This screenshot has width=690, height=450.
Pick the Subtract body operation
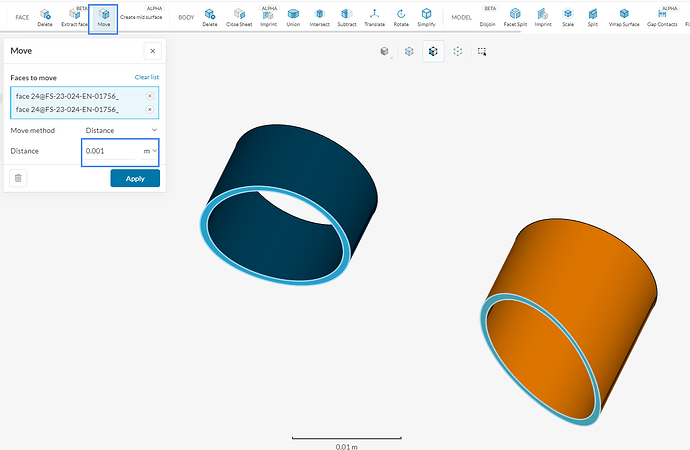click(x=346, y=16)
